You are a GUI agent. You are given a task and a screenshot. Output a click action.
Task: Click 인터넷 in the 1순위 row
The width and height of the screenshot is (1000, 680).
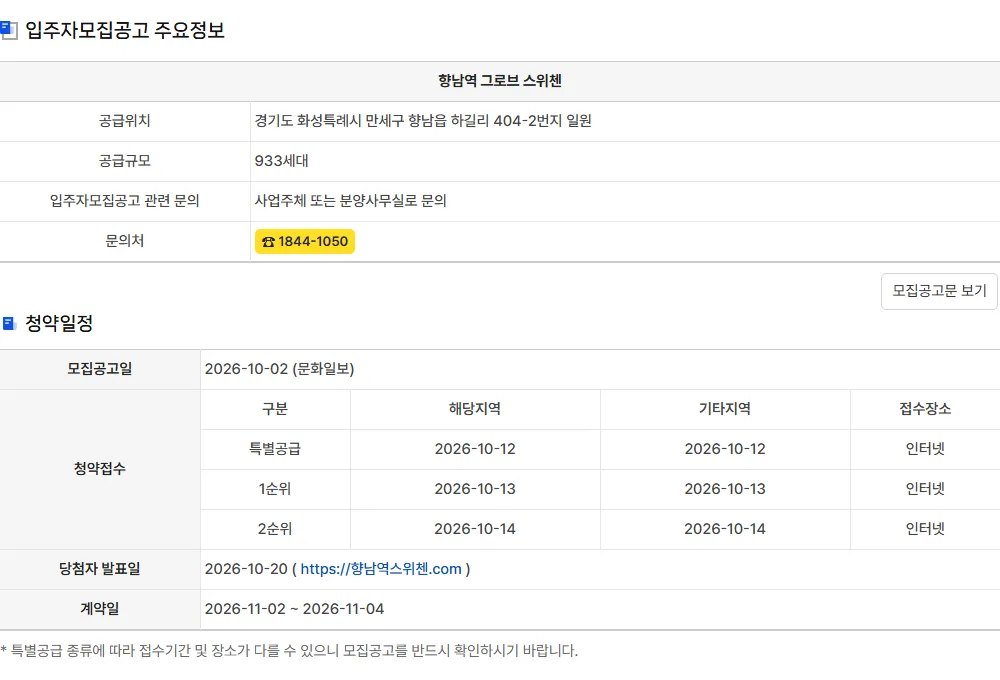(925, 489)
